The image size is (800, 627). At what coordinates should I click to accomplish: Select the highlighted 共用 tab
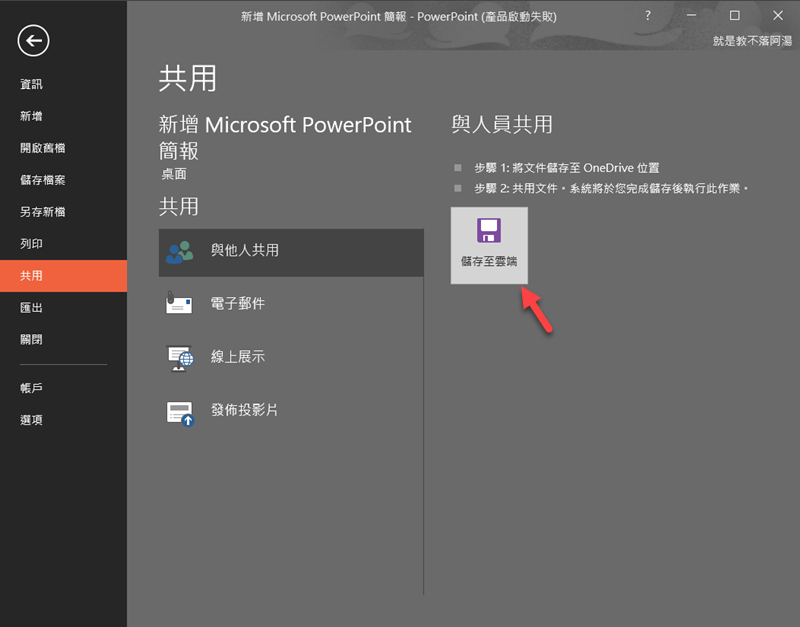tap(32, 276)
